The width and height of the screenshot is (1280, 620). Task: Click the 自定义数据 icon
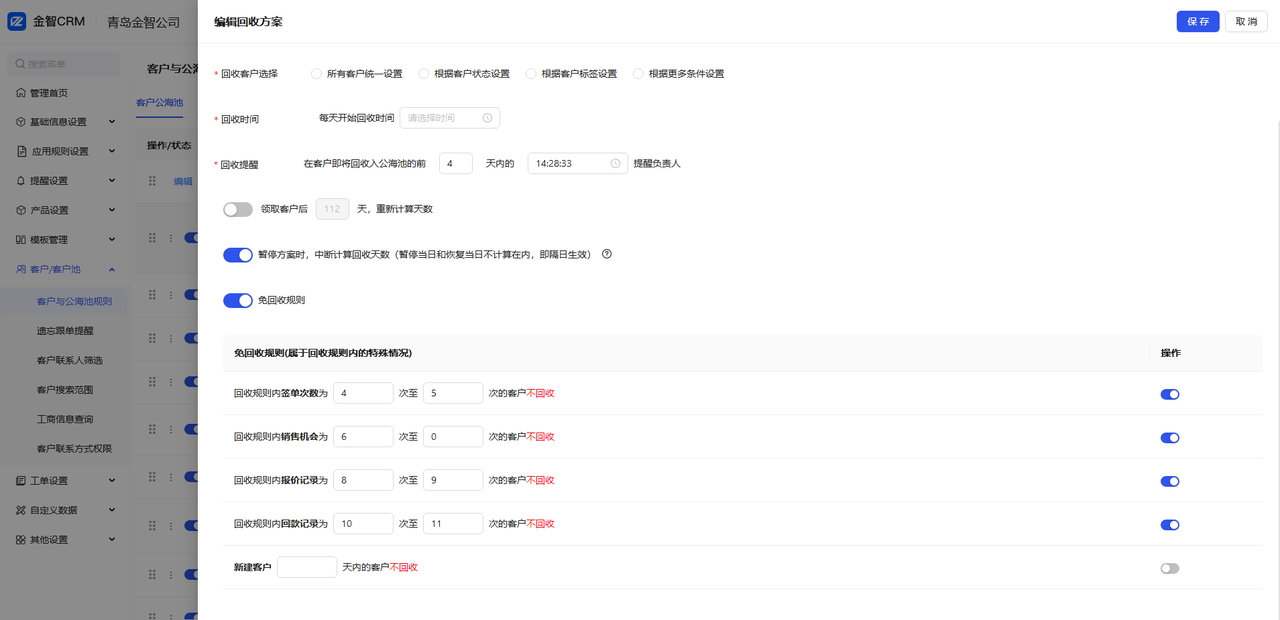21,510
